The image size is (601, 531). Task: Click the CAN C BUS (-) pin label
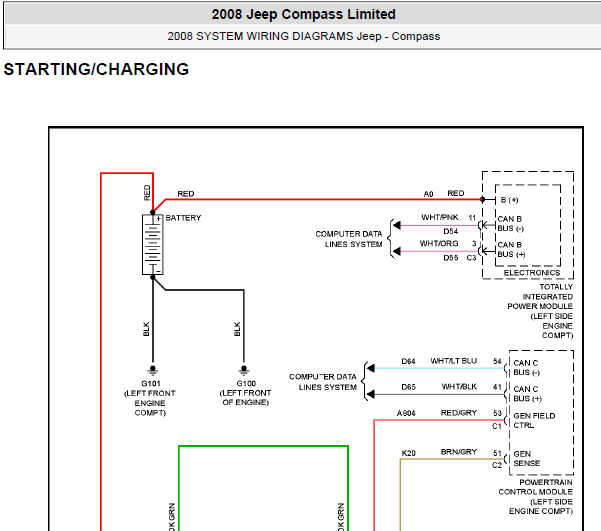[527, 368]
